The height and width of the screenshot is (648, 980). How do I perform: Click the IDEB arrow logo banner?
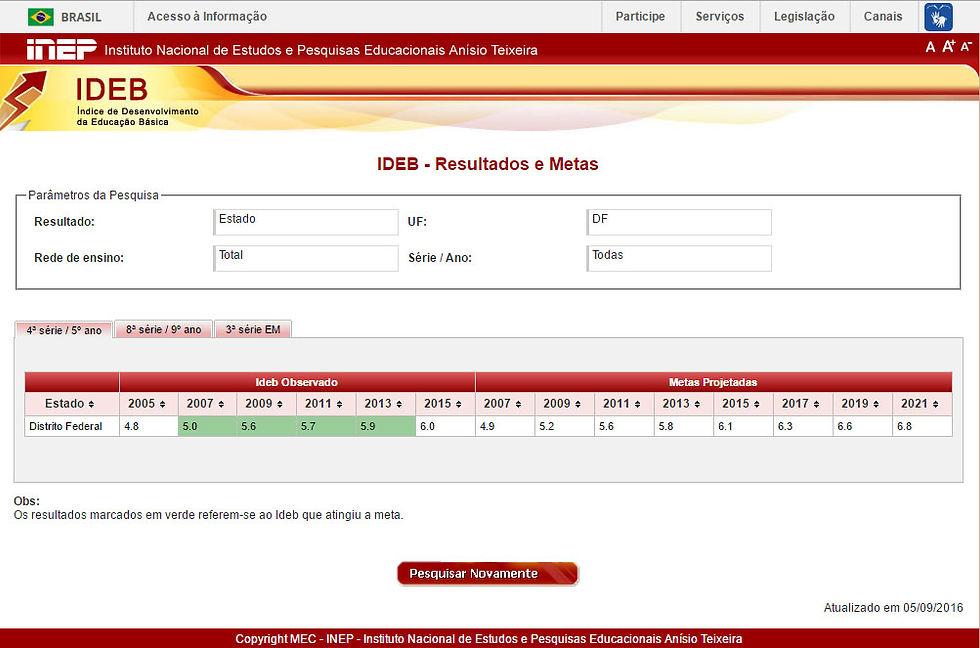coord(100,99)
